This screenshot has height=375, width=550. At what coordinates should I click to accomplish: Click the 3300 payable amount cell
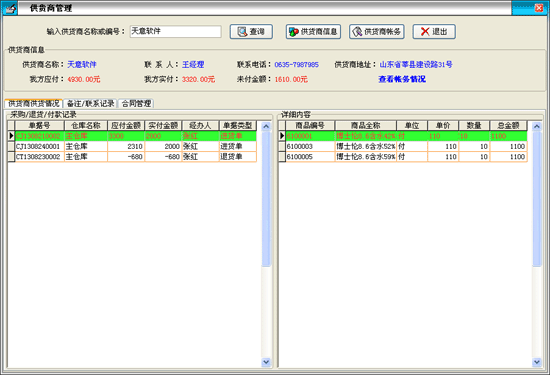pyautogui.click(x=126, y=136)
